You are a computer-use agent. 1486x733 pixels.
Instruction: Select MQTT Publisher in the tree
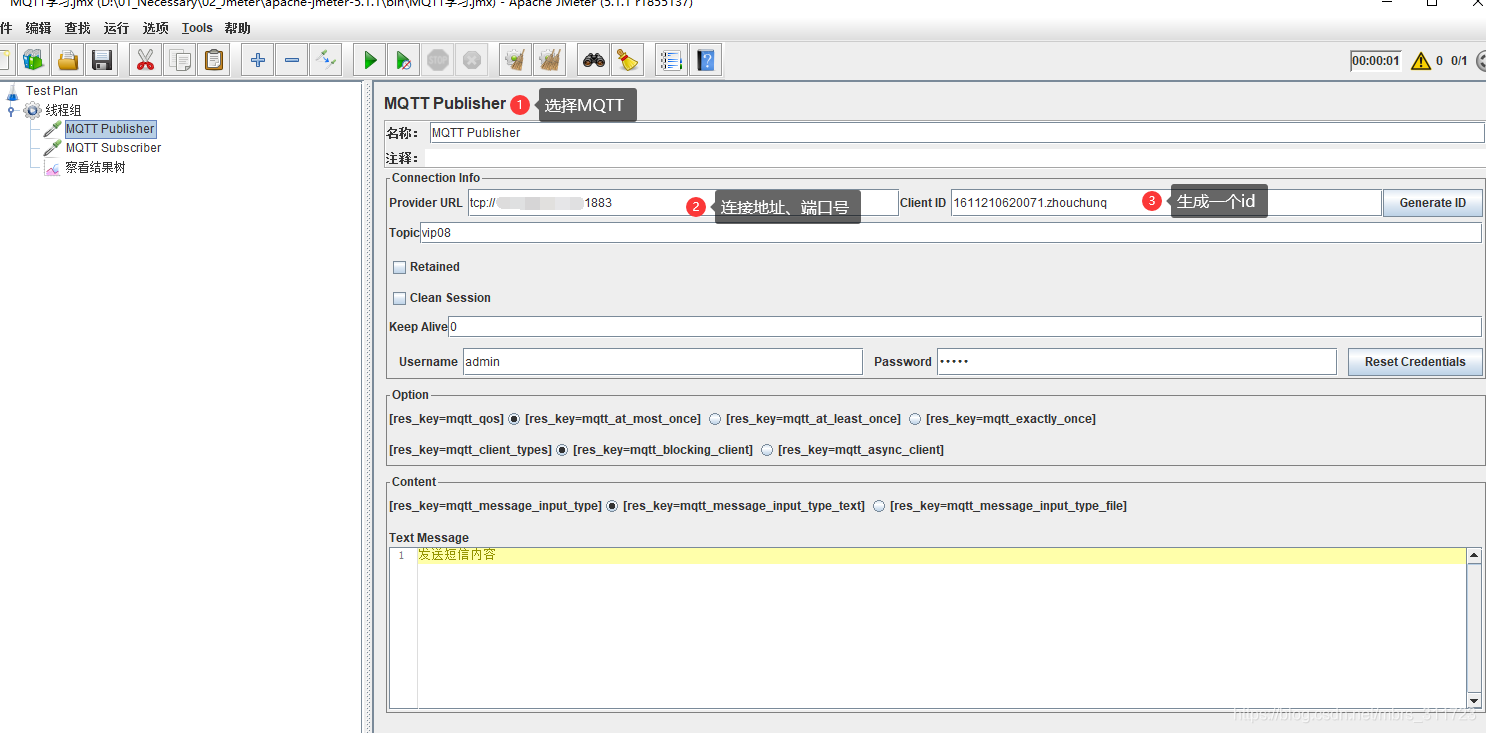point(110,129)
